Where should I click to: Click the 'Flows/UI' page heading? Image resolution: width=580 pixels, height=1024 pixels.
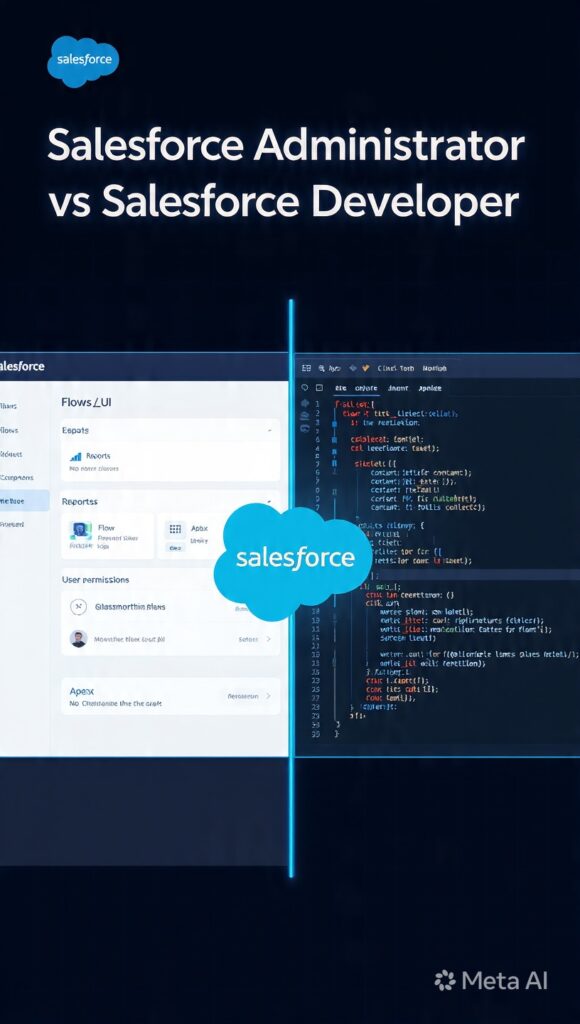pos(86,402)
